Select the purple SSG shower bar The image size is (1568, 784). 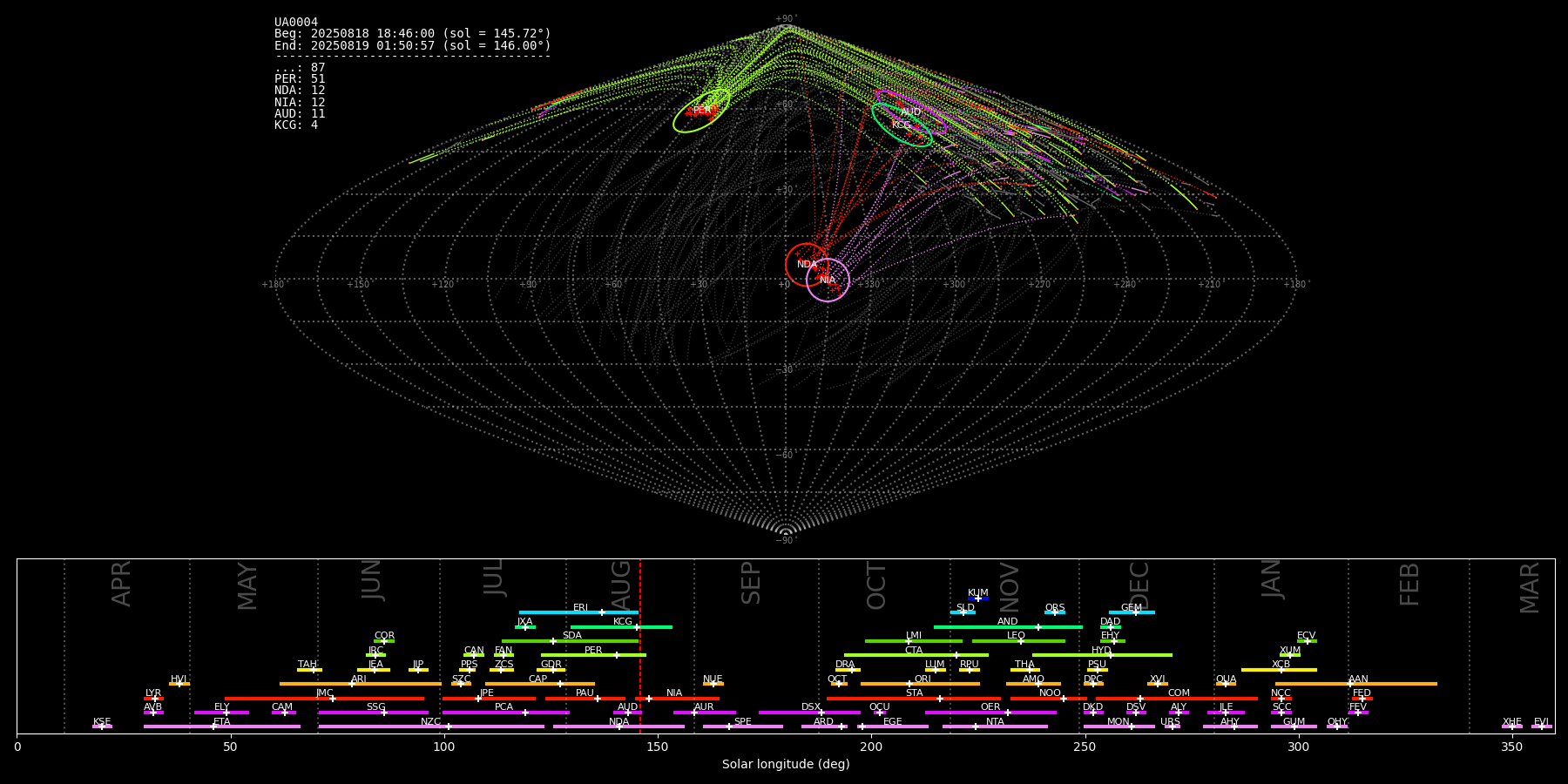374,713
